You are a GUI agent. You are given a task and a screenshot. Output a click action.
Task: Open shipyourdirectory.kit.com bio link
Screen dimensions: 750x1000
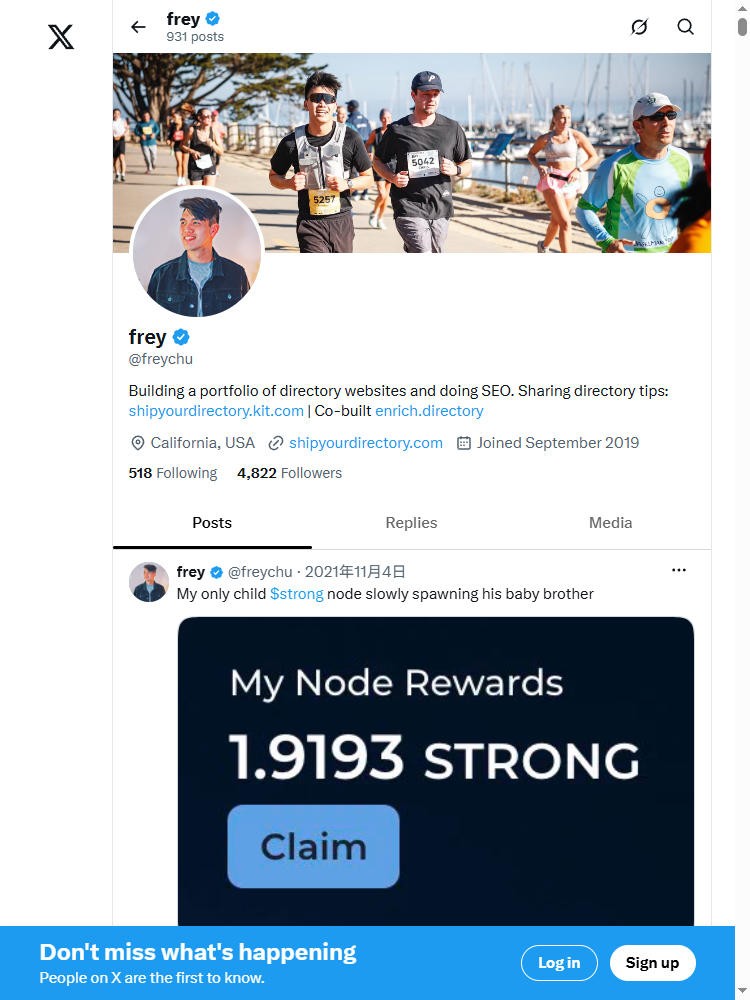click(216, 411)
